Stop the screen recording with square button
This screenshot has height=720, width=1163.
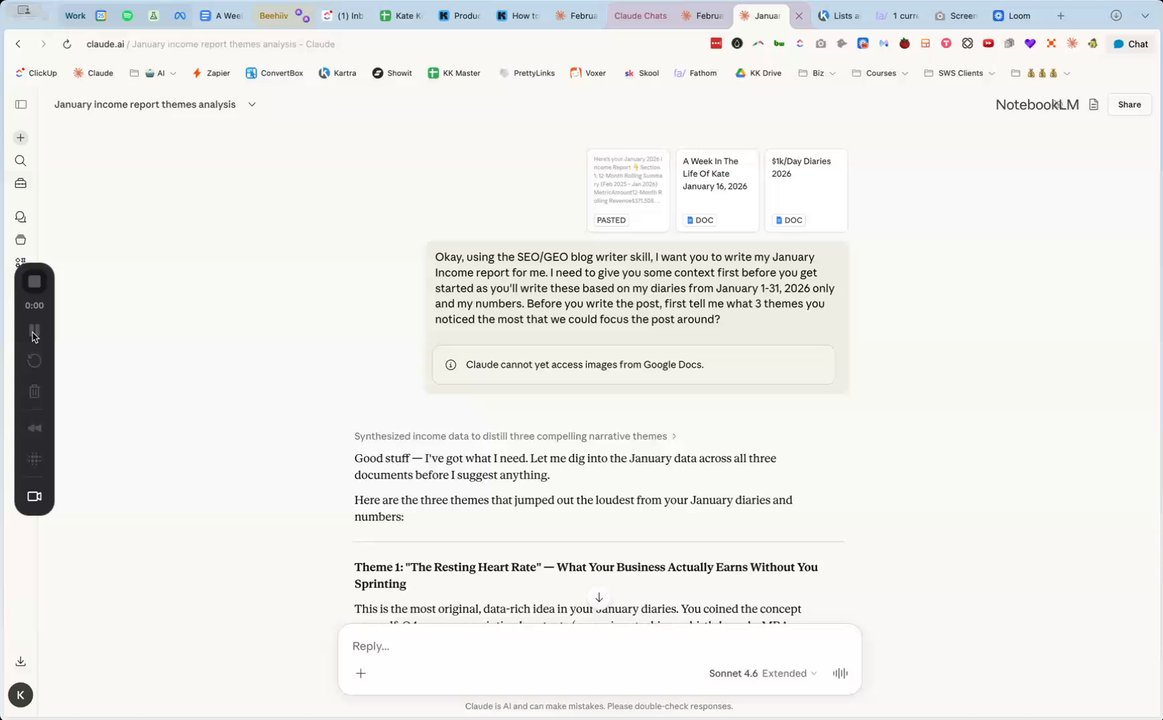coord(34,282)
